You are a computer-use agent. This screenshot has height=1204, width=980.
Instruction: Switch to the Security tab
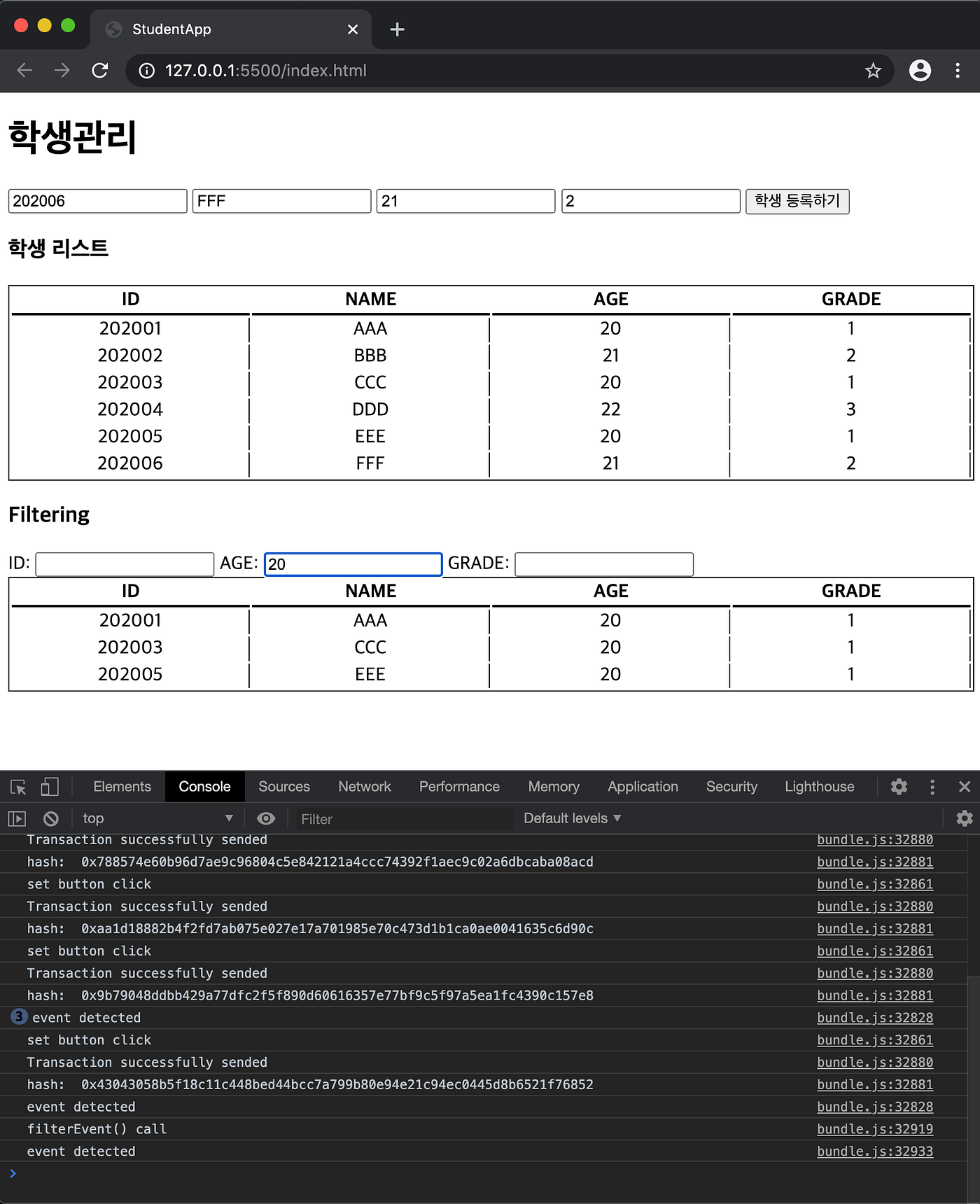(x=731, y=787)
